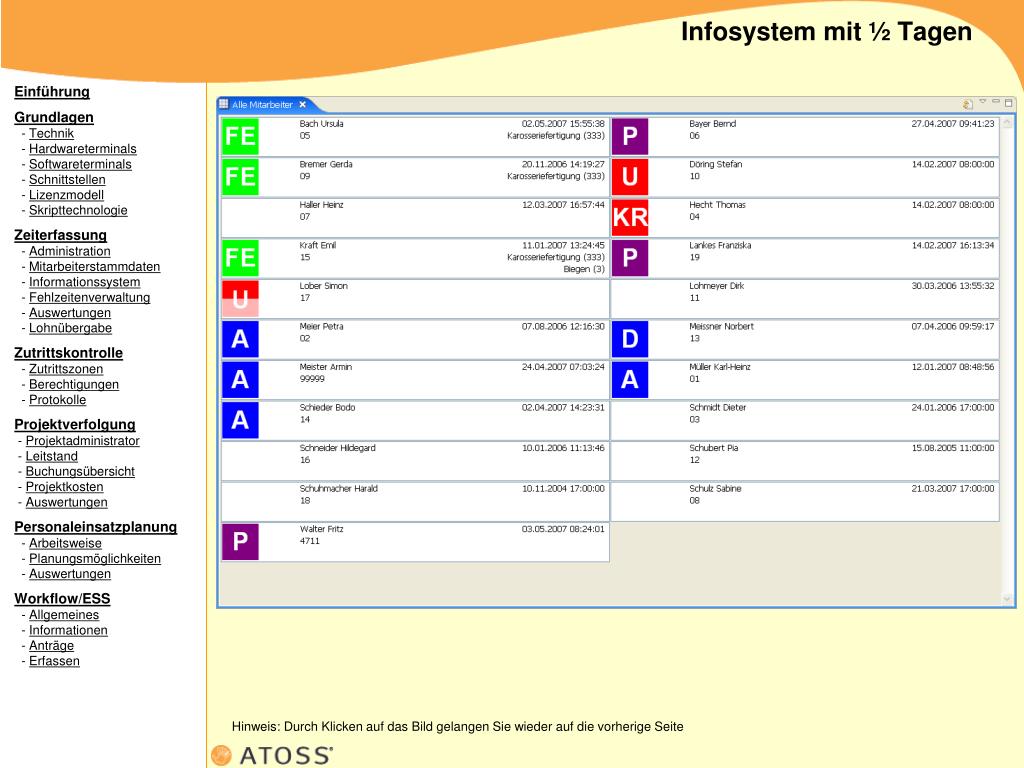Click the list scrollbar up arrow

(x=1006, y=123)
